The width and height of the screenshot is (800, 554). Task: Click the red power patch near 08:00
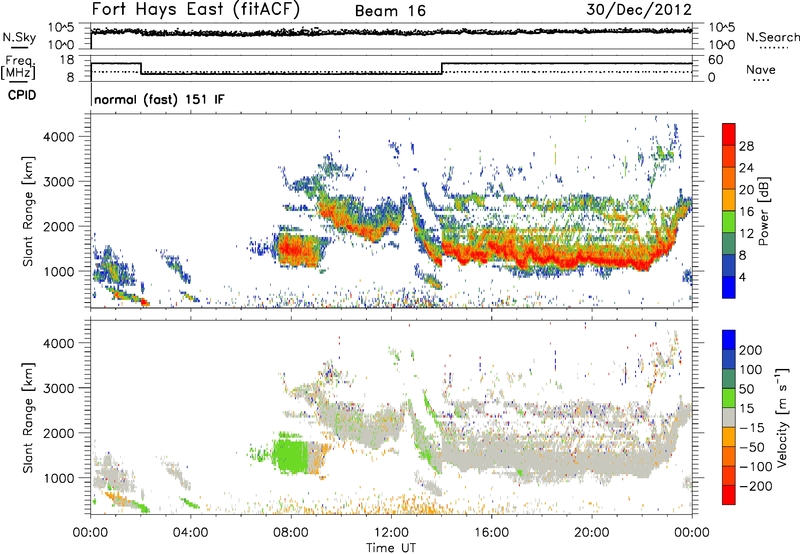point(296,250)
